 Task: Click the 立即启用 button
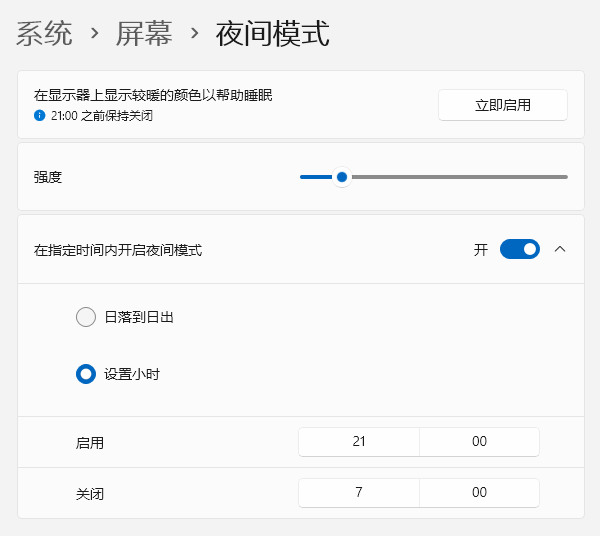[502, 105]
